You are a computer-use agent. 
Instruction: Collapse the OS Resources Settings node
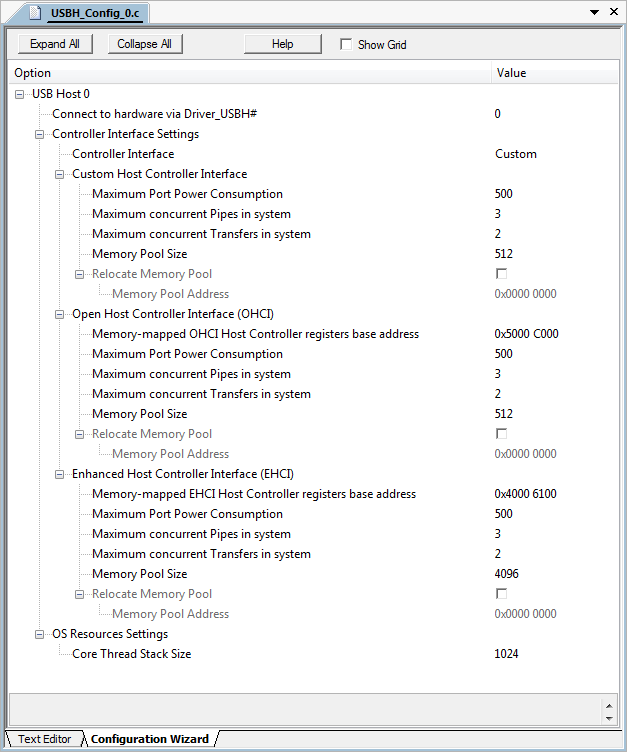[40, 634]
